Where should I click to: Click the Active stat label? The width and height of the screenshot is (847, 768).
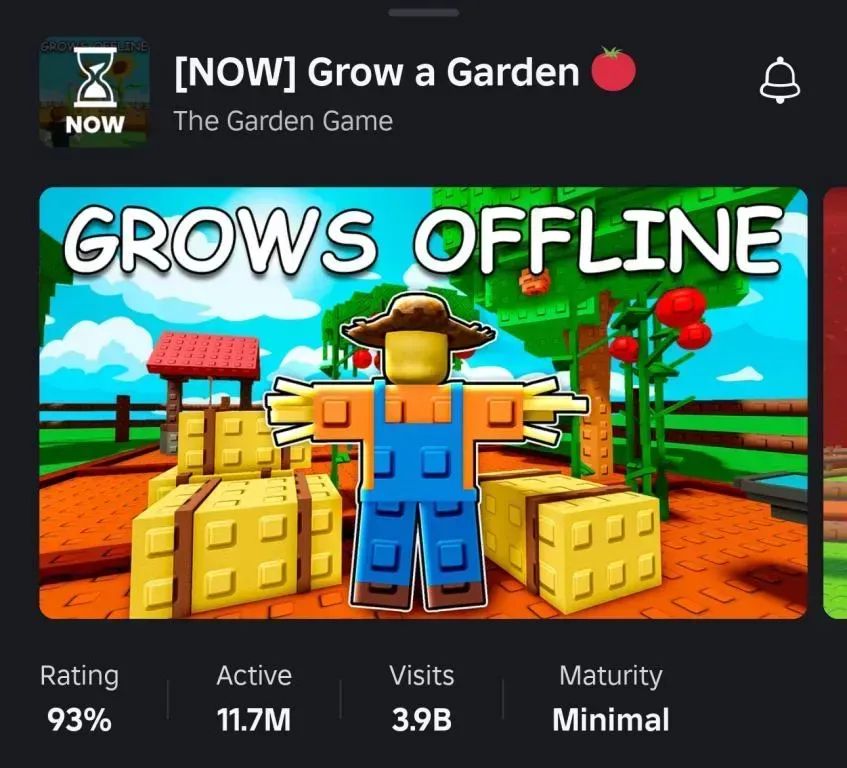coord(254,676)
